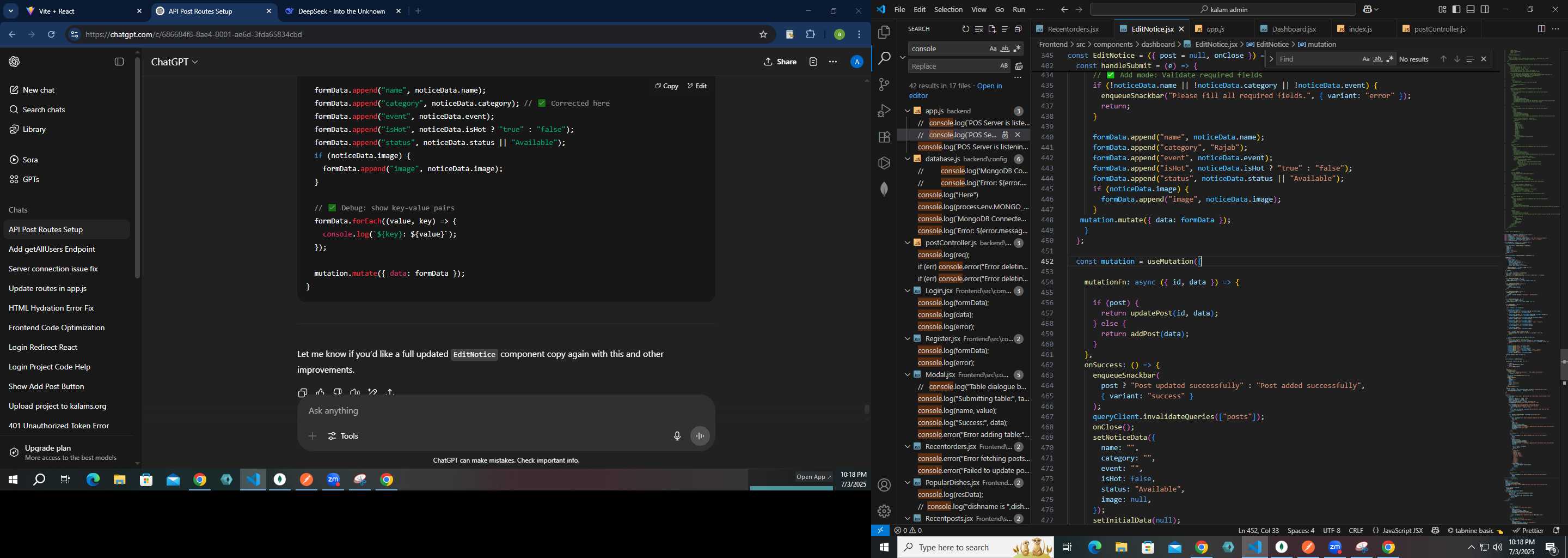The height and width of the screenshot is (558, 1568).
Task: Click Edit button on the ChatGPT code block
Action: pyautogui.click(x=697, y=86)
